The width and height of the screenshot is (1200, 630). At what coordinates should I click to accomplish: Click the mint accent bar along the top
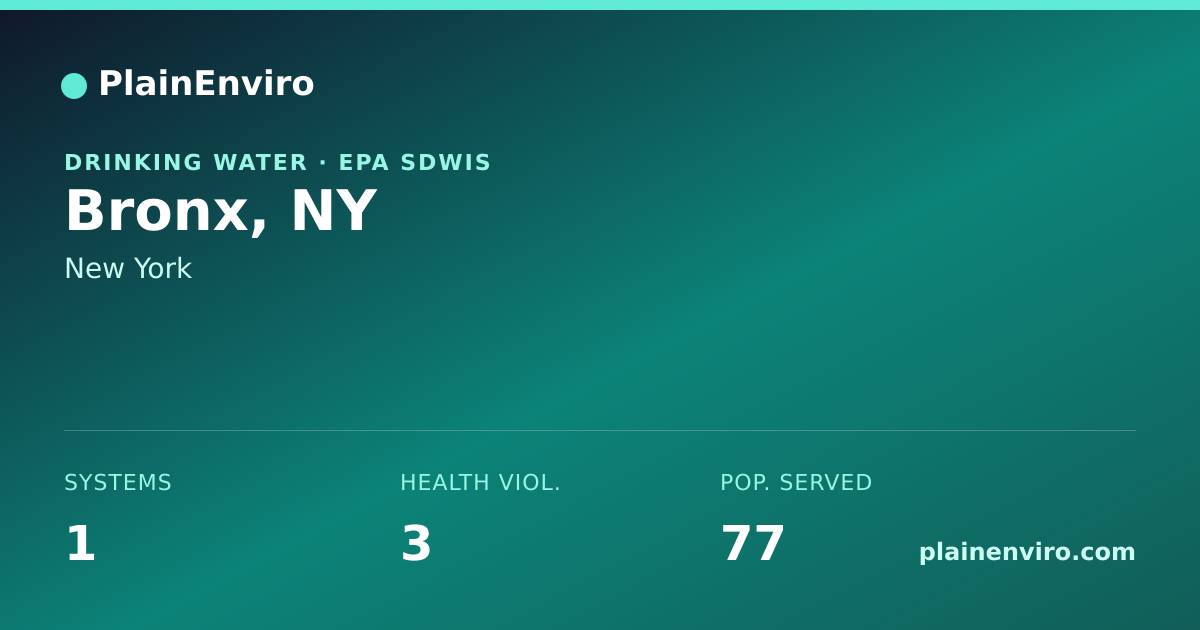click(600, 5)
